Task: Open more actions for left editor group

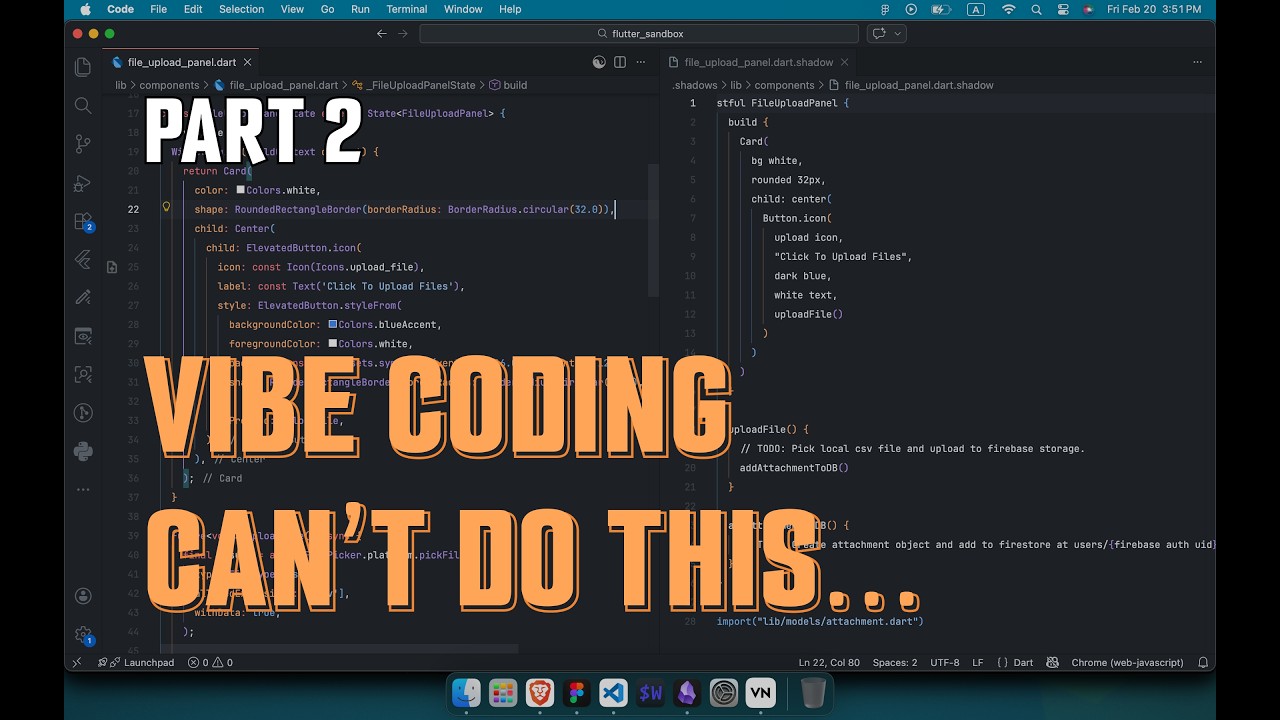Action: [641, 62]
